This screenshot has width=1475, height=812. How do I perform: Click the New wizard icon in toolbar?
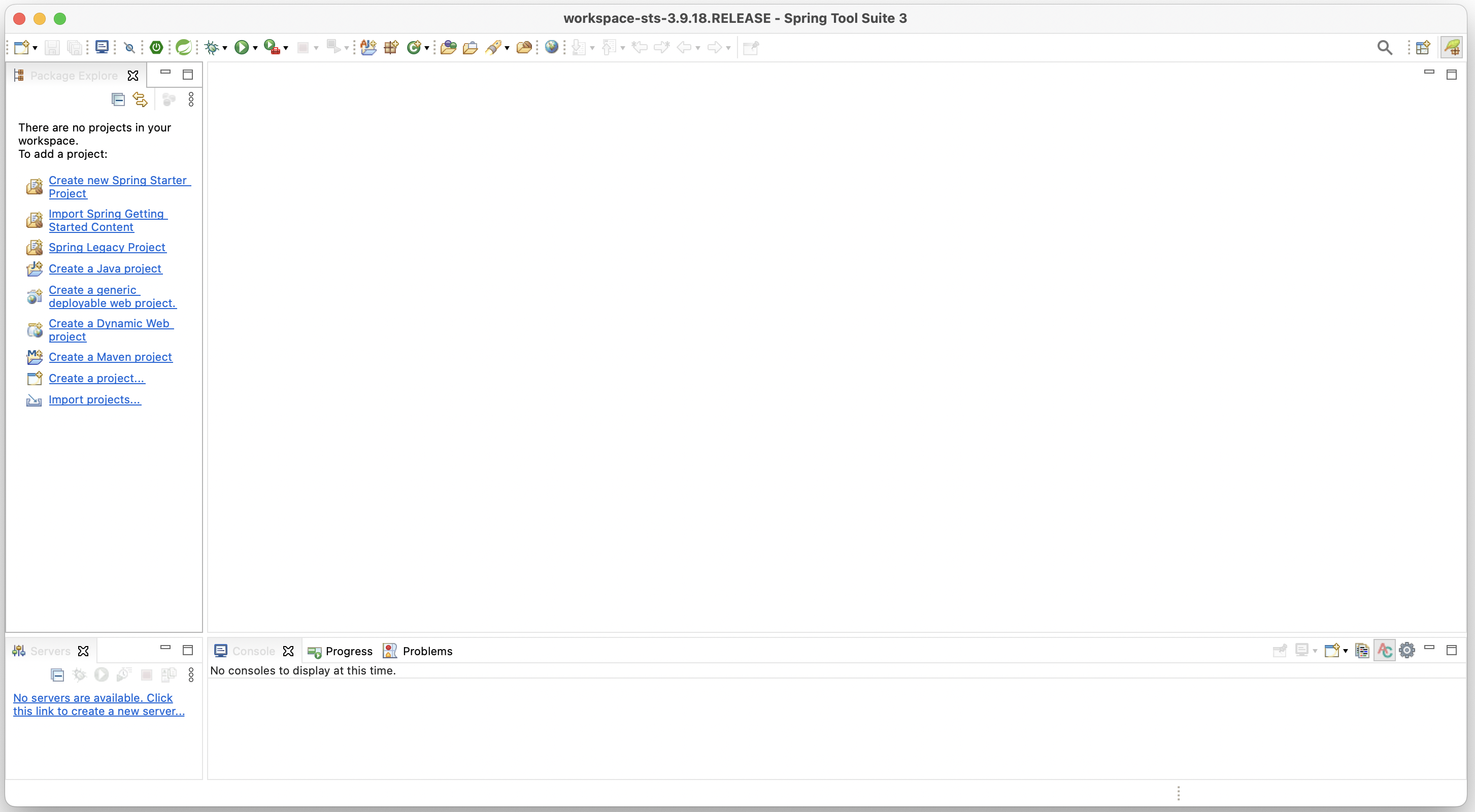click(22, 48)
